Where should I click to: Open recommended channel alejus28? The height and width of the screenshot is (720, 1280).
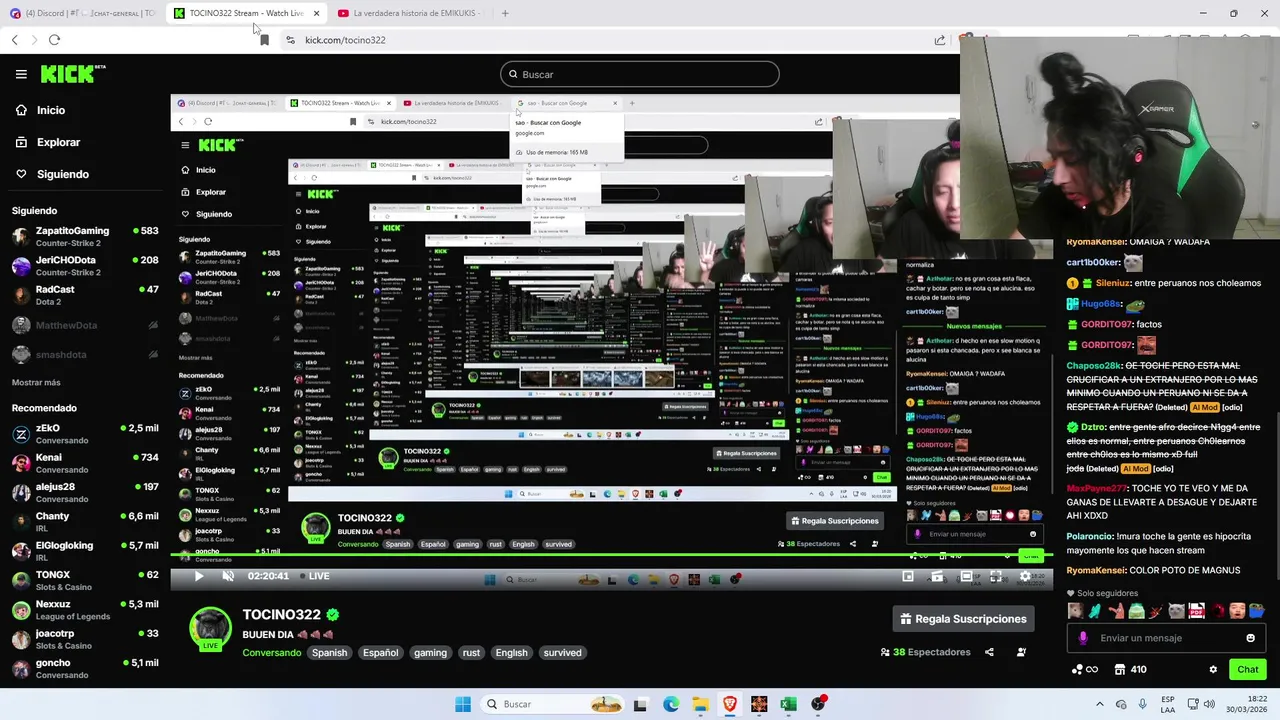pyautogui.click(x=85, y=492)
